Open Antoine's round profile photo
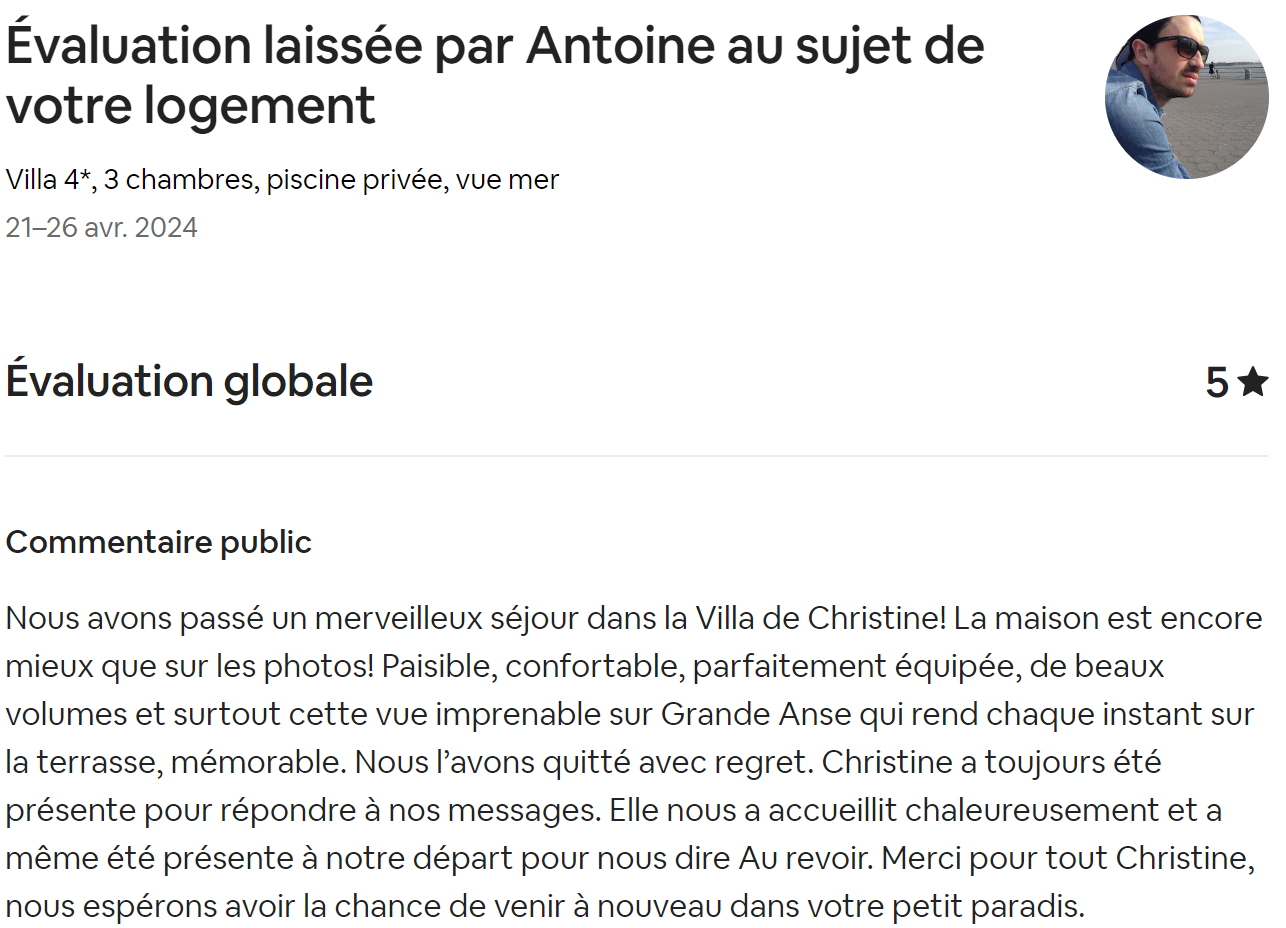This screenshot has height=928, width=1286. pyautogui.click(x=1186, y=97)
